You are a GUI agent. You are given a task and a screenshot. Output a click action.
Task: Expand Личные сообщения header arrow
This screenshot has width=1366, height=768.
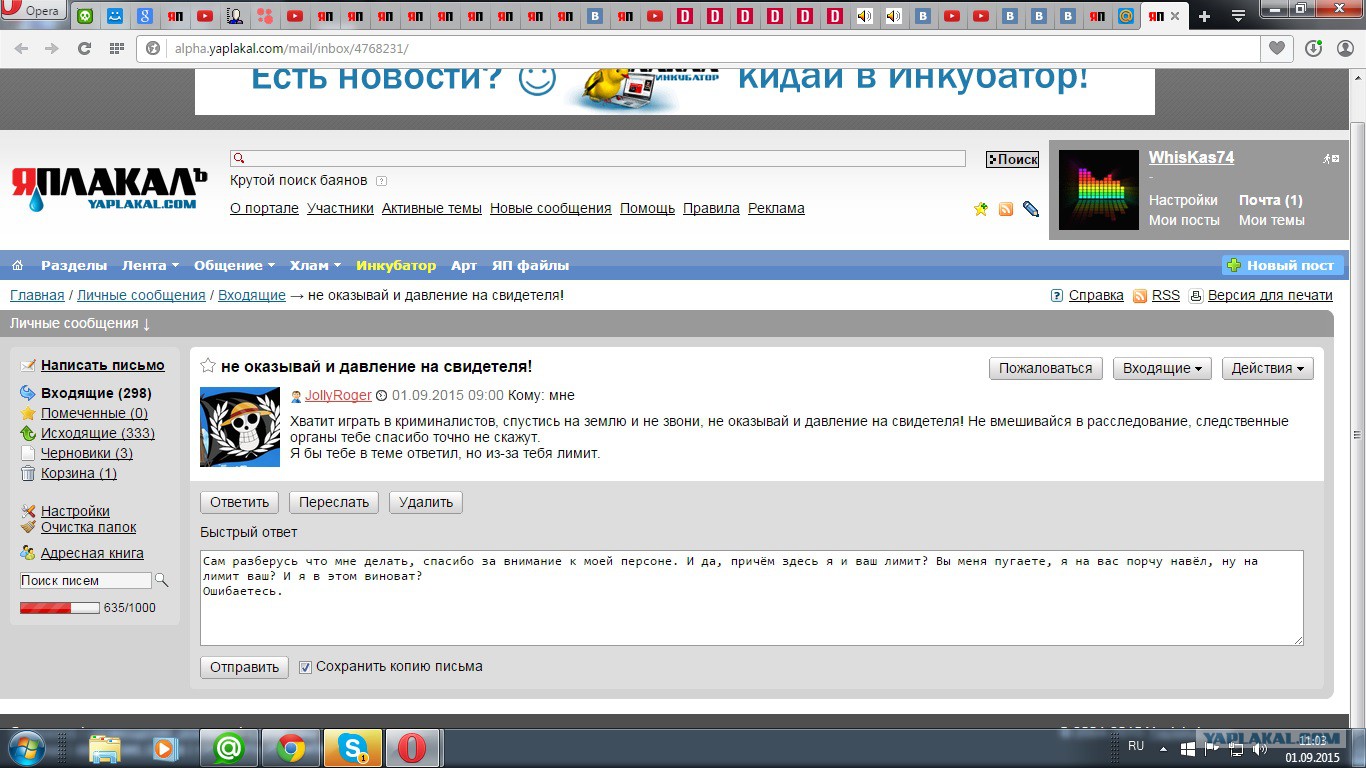click(146, 324)
